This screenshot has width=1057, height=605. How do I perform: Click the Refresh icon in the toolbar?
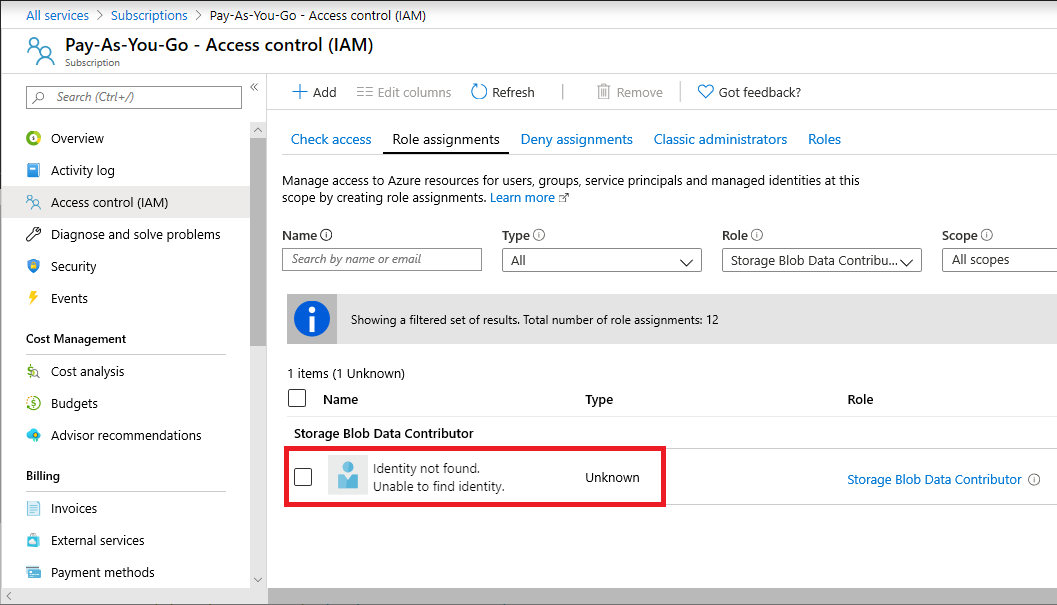477,91
